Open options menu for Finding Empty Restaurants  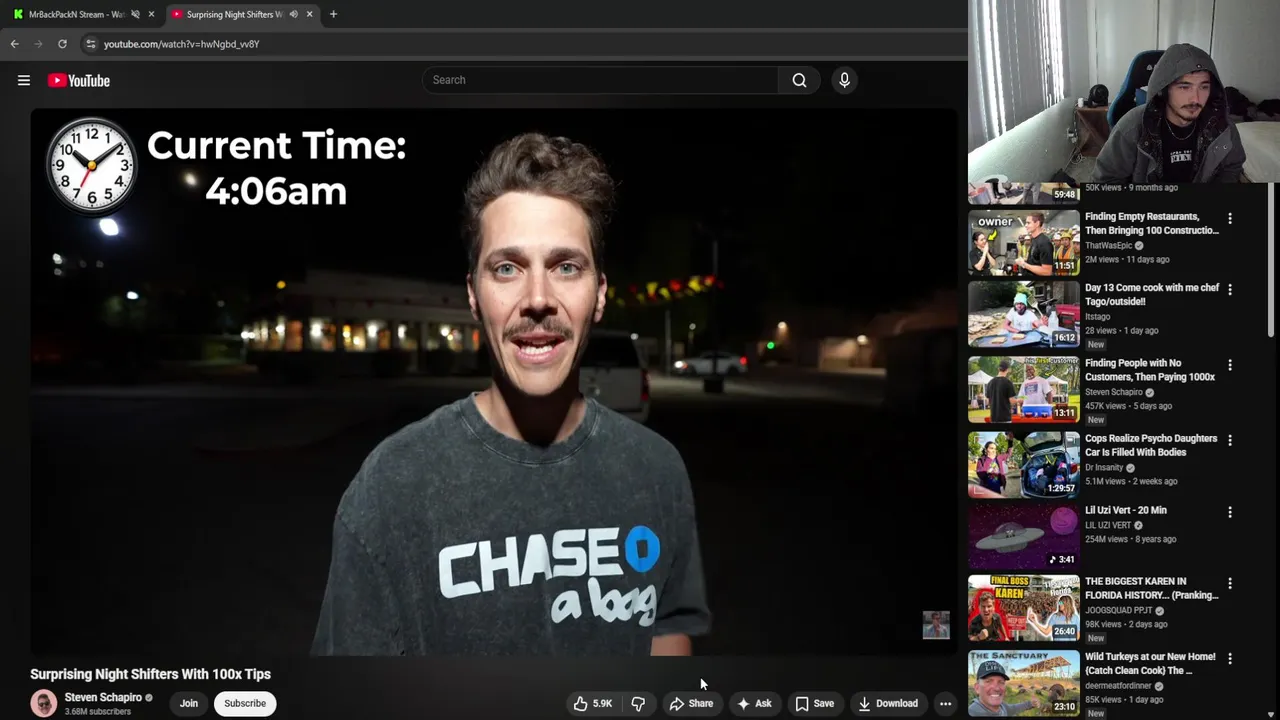point(1230,218)
